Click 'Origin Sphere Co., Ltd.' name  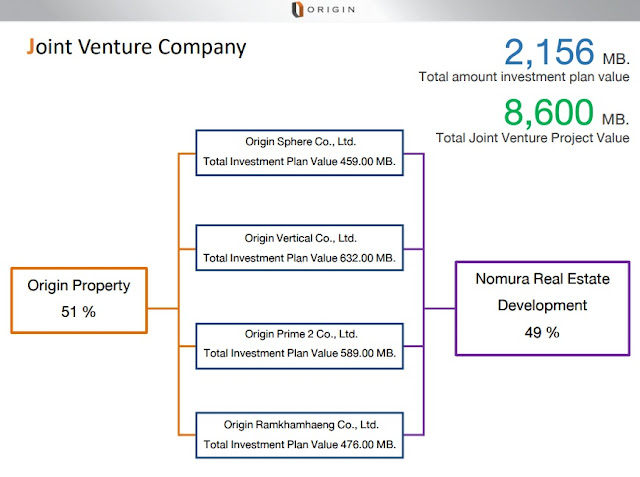click(300, 142)
